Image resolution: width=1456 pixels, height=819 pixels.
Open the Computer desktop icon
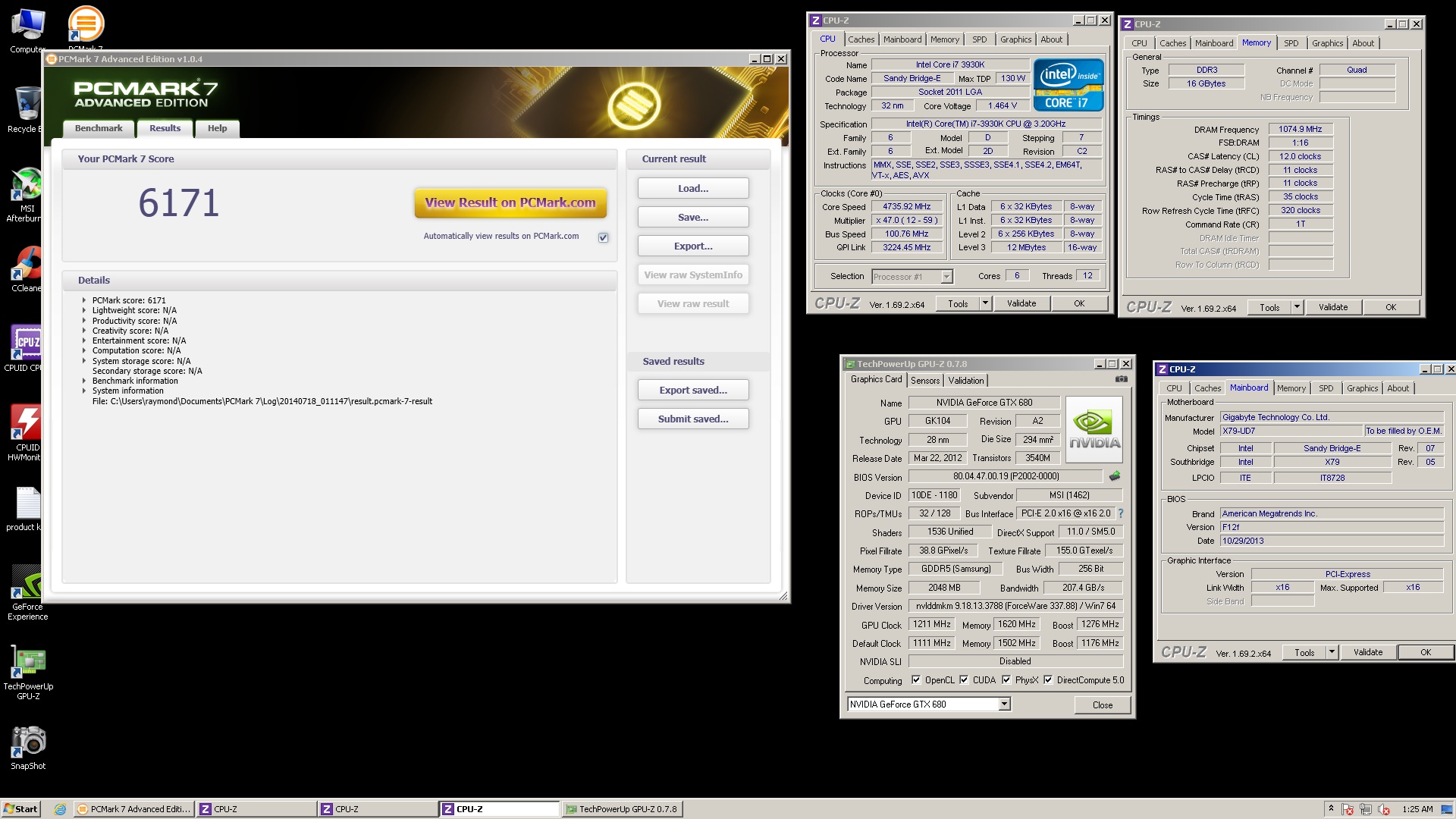tap(27, 30)
